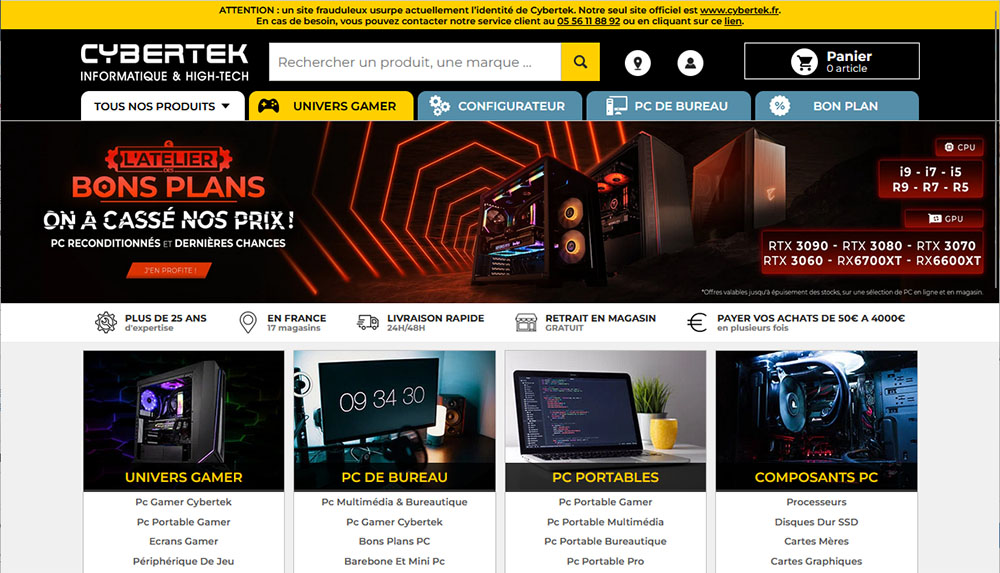Open the user account icon
1000x573 pixels.
[690, 63]
